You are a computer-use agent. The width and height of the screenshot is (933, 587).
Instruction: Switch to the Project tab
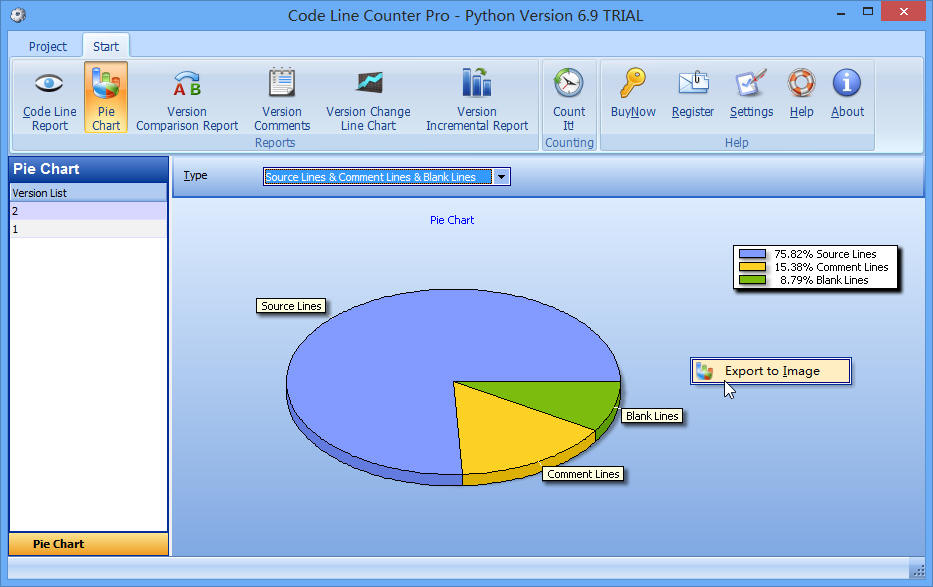click(48, 46)
